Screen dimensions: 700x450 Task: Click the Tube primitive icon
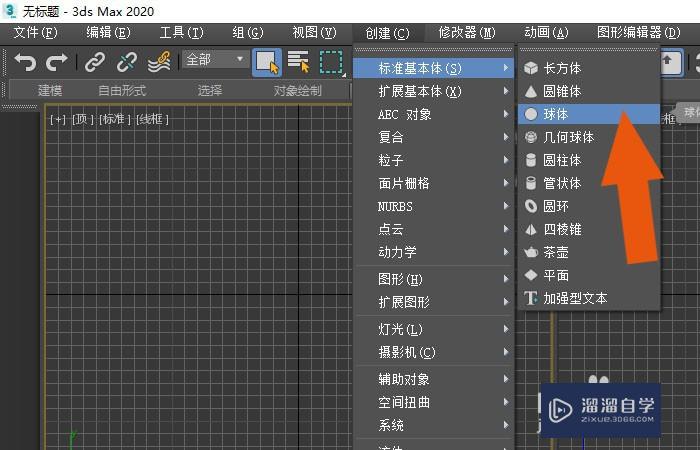(531, 183)
